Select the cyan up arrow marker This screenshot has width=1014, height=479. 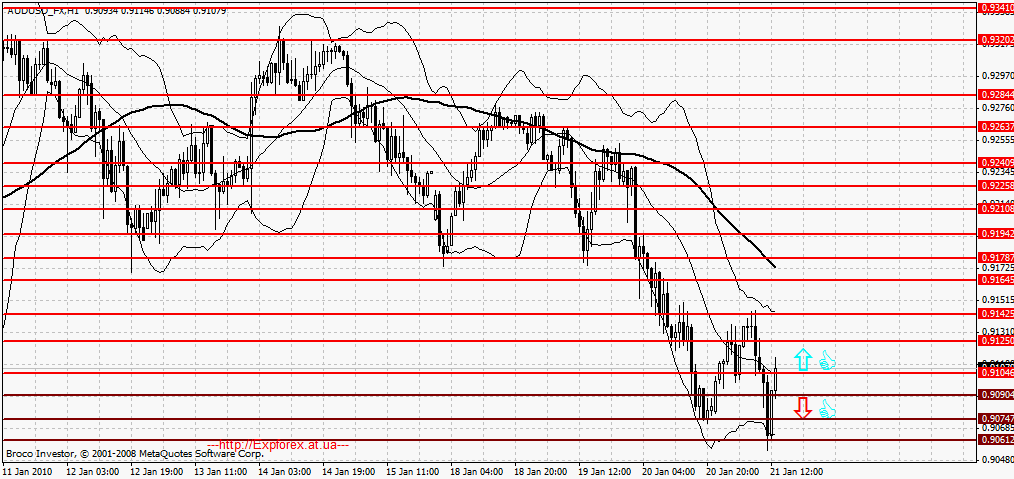coord(803,359)
